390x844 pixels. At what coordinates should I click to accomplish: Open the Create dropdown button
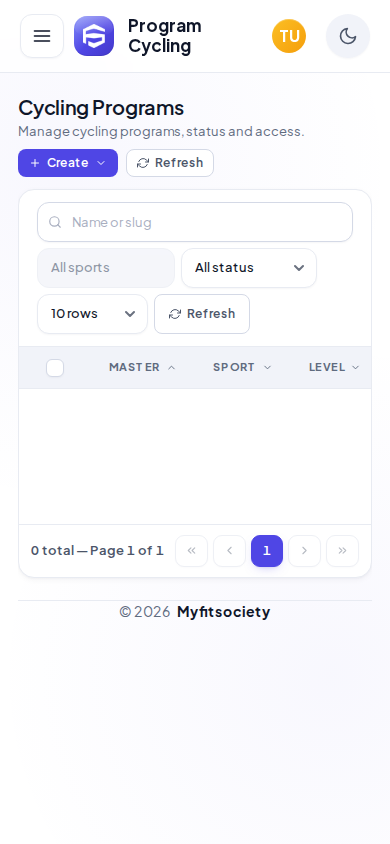[68, 163]
